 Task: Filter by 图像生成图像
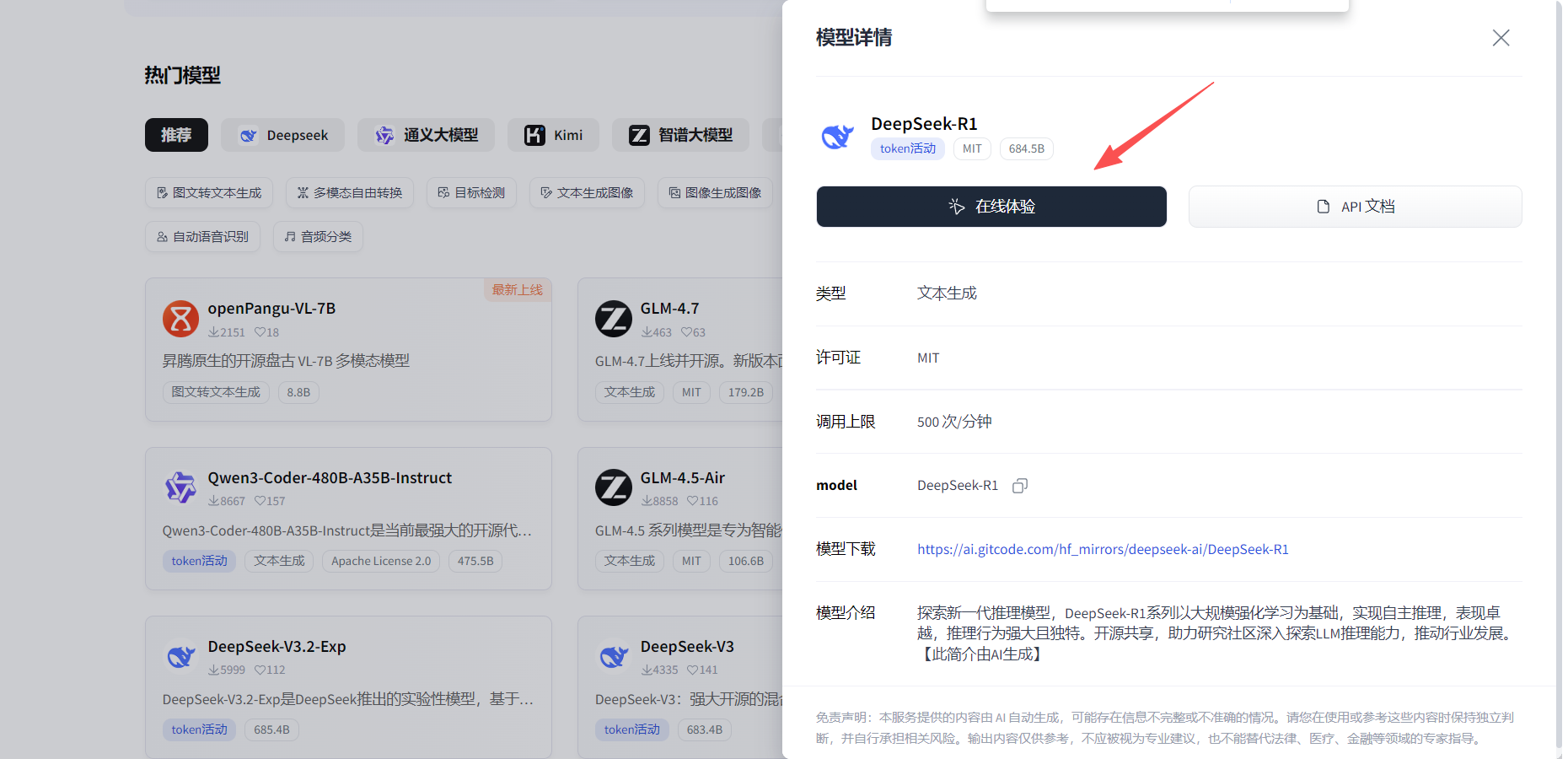click(715, 193)
